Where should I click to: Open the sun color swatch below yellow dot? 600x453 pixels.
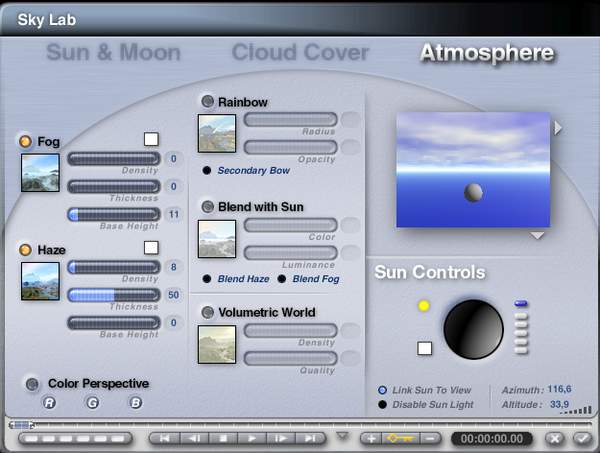click(x=425, y=349)
